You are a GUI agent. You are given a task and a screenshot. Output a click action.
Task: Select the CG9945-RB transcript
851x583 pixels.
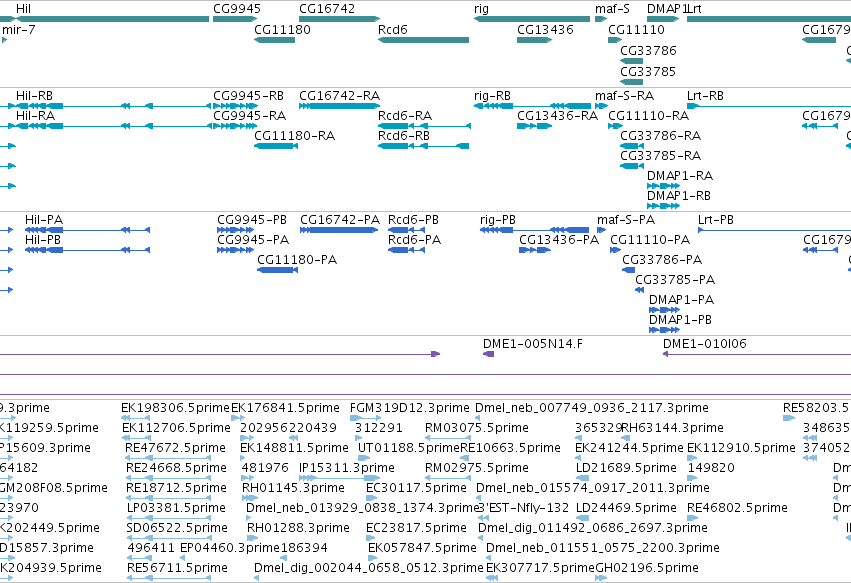[235, 106]
